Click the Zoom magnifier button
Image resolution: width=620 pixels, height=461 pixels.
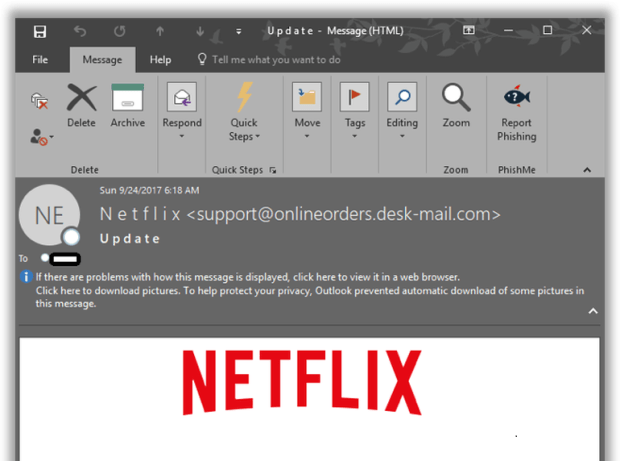coord(456,106)
